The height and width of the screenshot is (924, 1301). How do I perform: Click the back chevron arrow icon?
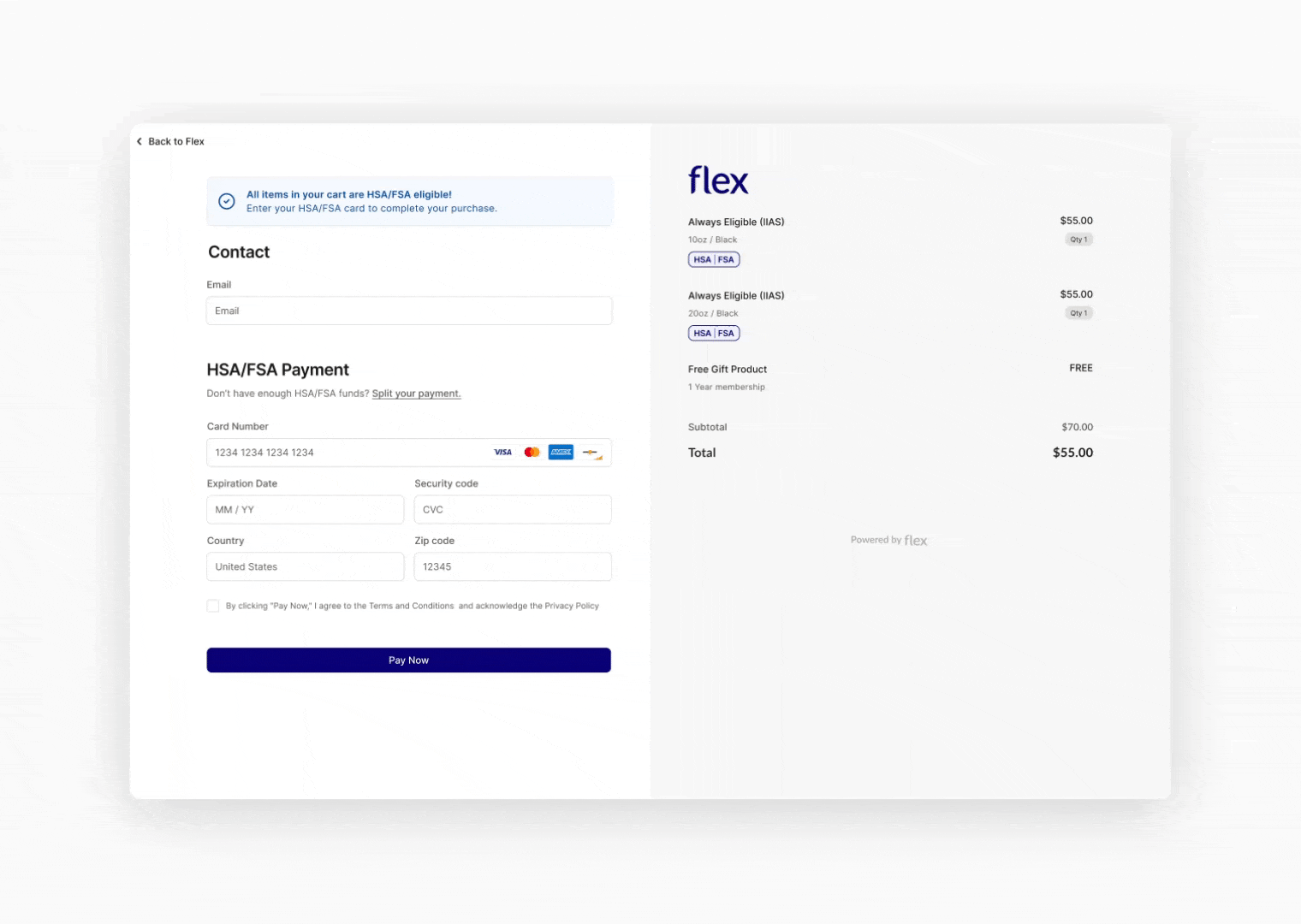(x=140, y=141)
